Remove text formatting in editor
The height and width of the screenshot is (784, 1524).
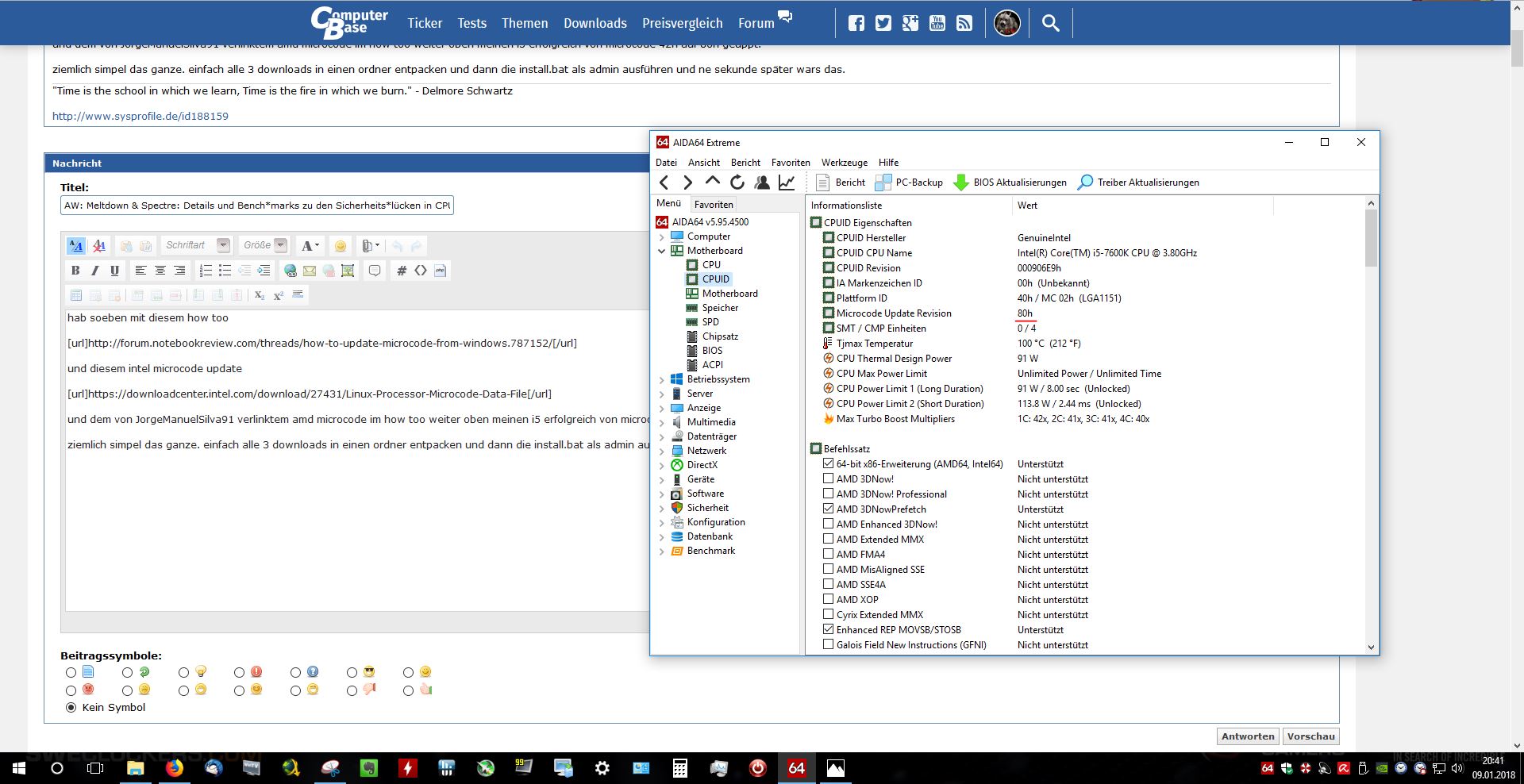(99, 246)
